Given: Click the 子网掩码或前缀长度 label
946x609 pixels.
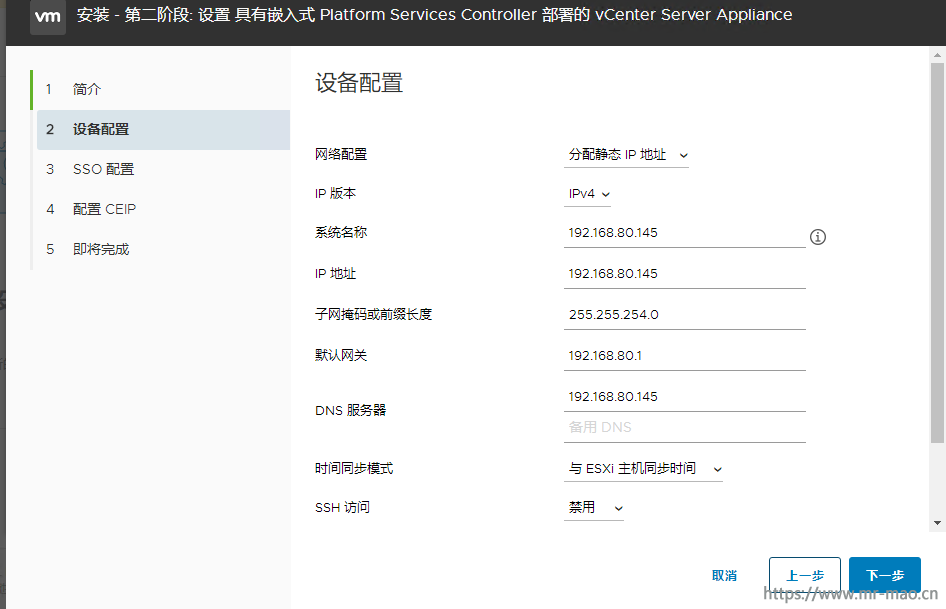Looking at the screenshot, I should tap(373, 314).
